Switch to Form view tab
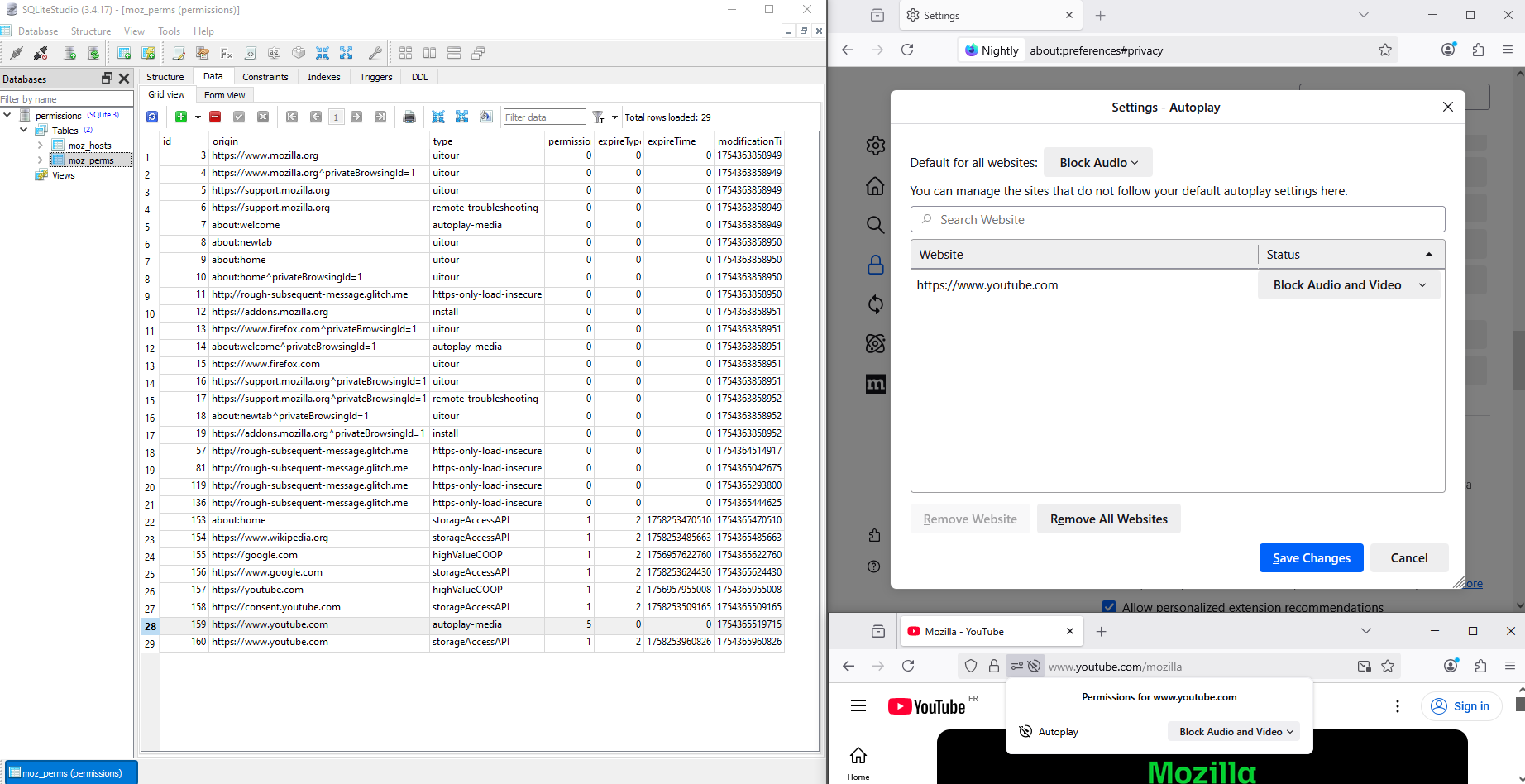 pyautogui.click(x=224, y=95)
